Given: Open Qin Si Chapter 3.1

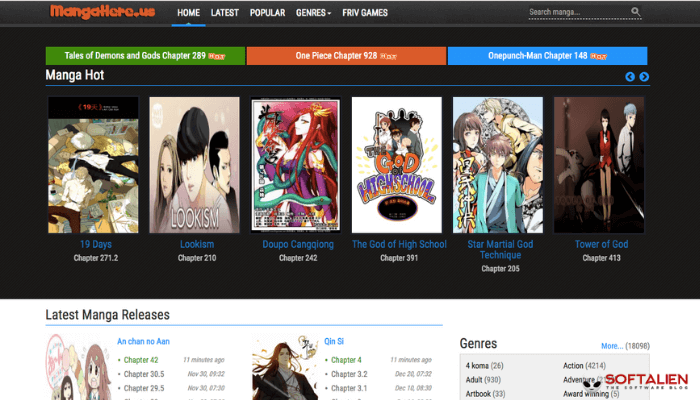Looking at the screenshot, I should tap(349, 388).
